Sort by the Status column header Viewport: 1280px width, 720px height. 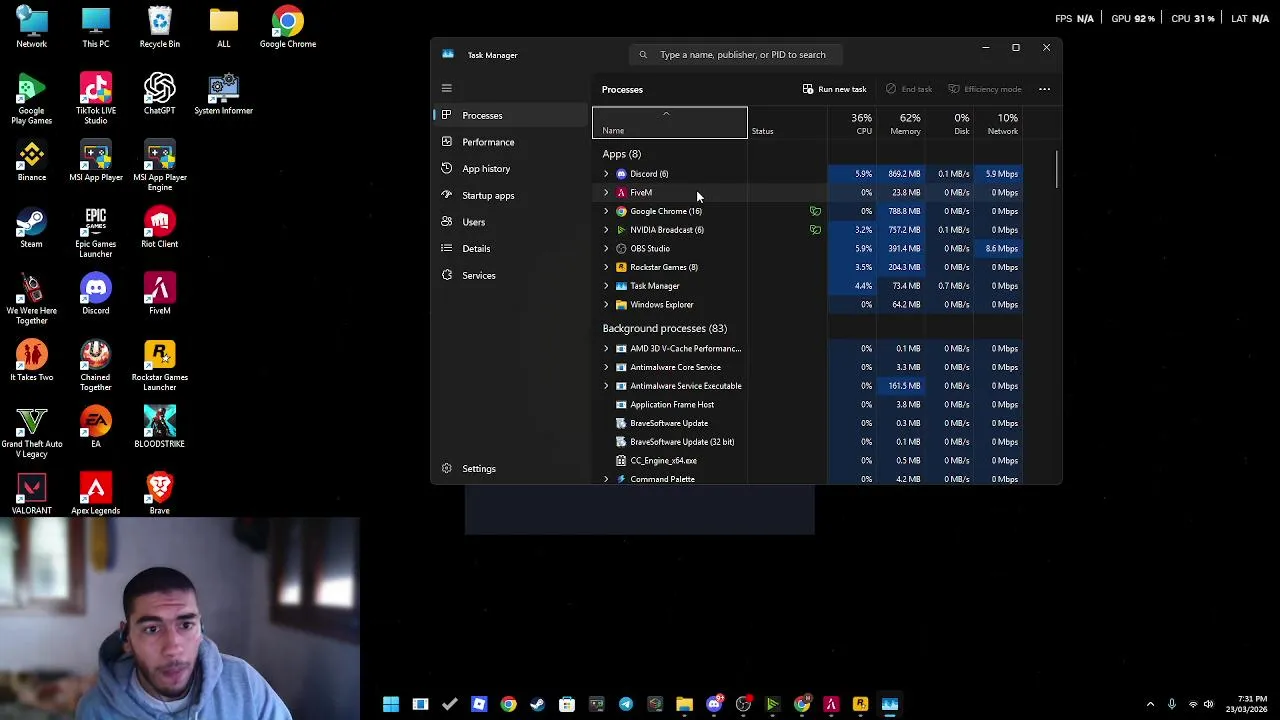787,123
